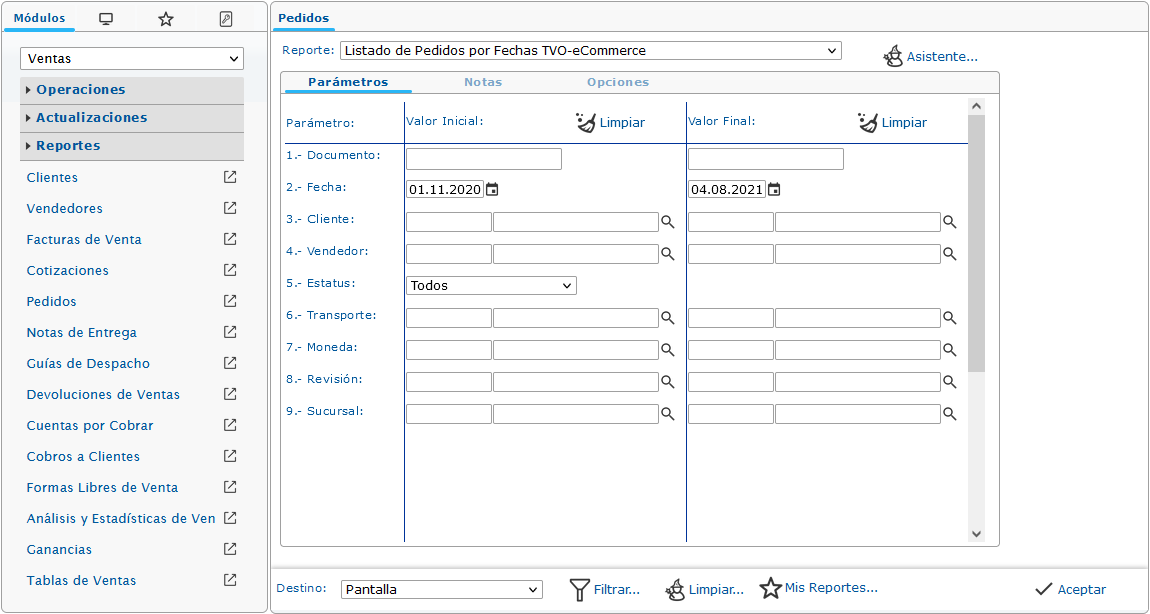Viewport: 1150px width, 614px height.
Task: Open Formas Libres de Venta external icon
Action: point(230,487)
